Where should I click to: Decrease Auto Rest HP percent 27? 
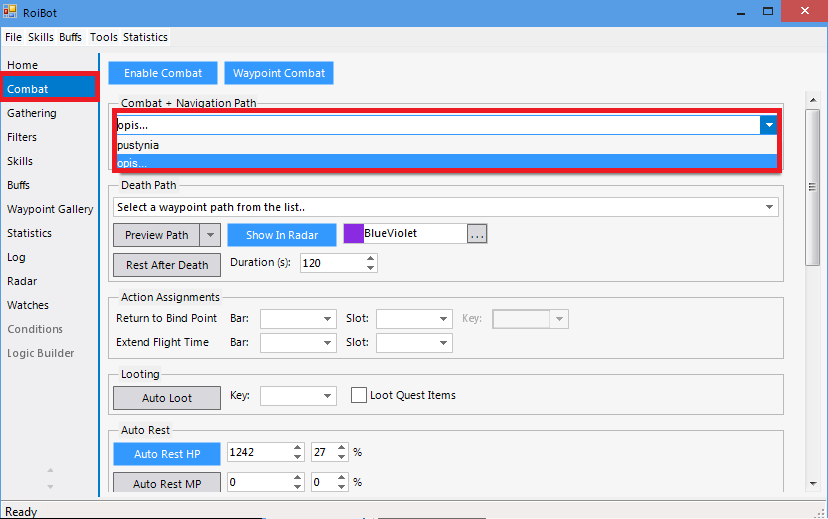point(342,457)
